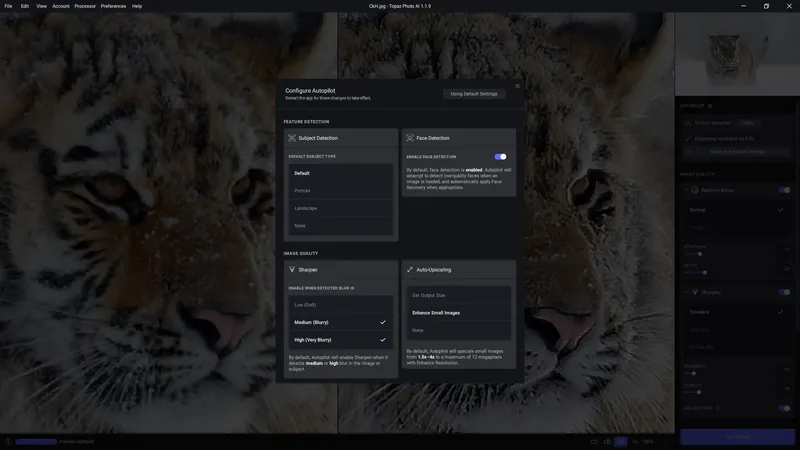Screen dimensions: 800x450
Task: Click the Subject Detection icon
Action: tap(292, 138)
